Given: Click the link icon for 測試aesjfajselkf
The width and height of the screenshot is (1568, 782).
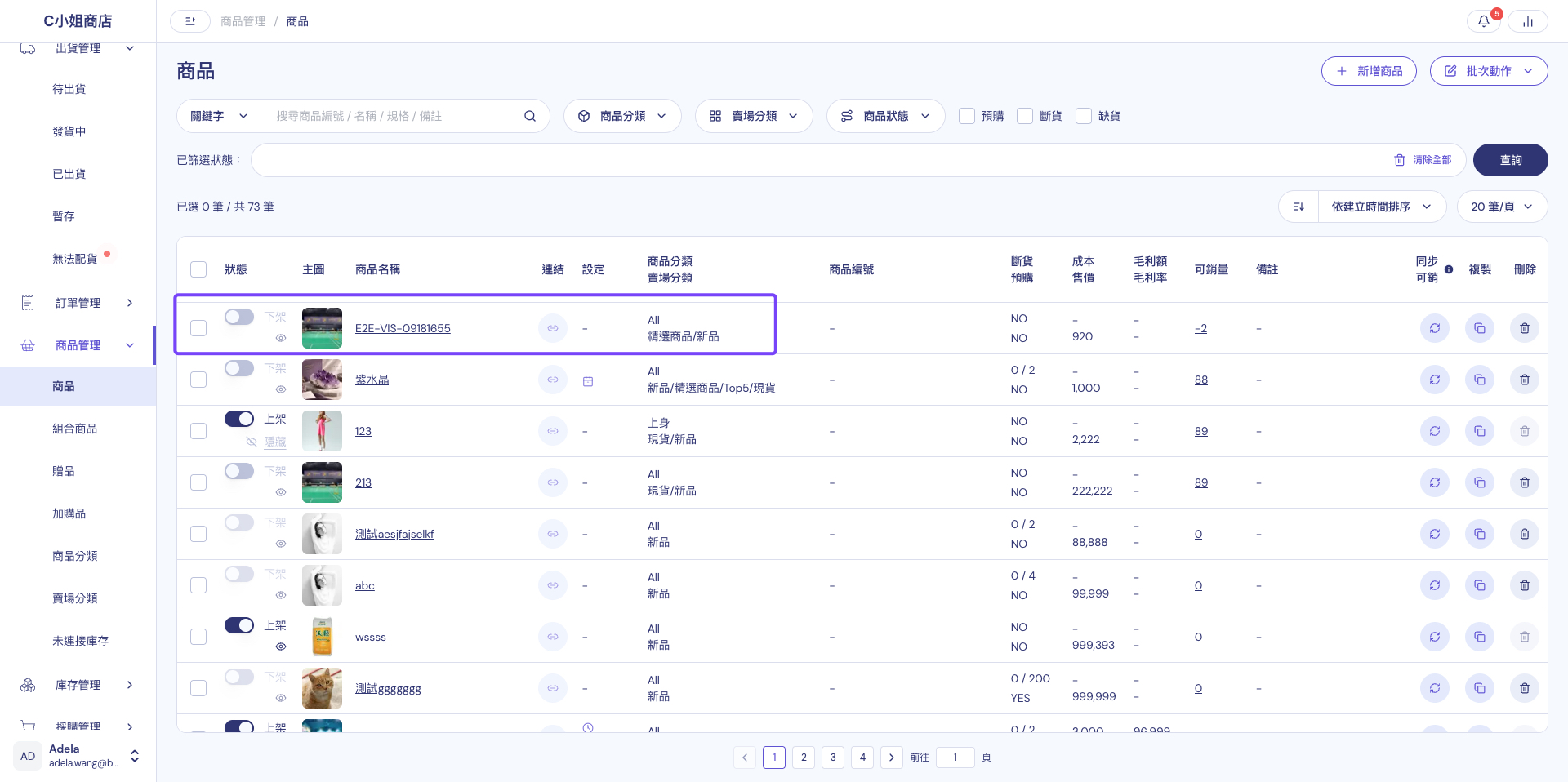Looking at the screenshot, I should point(553,534).
